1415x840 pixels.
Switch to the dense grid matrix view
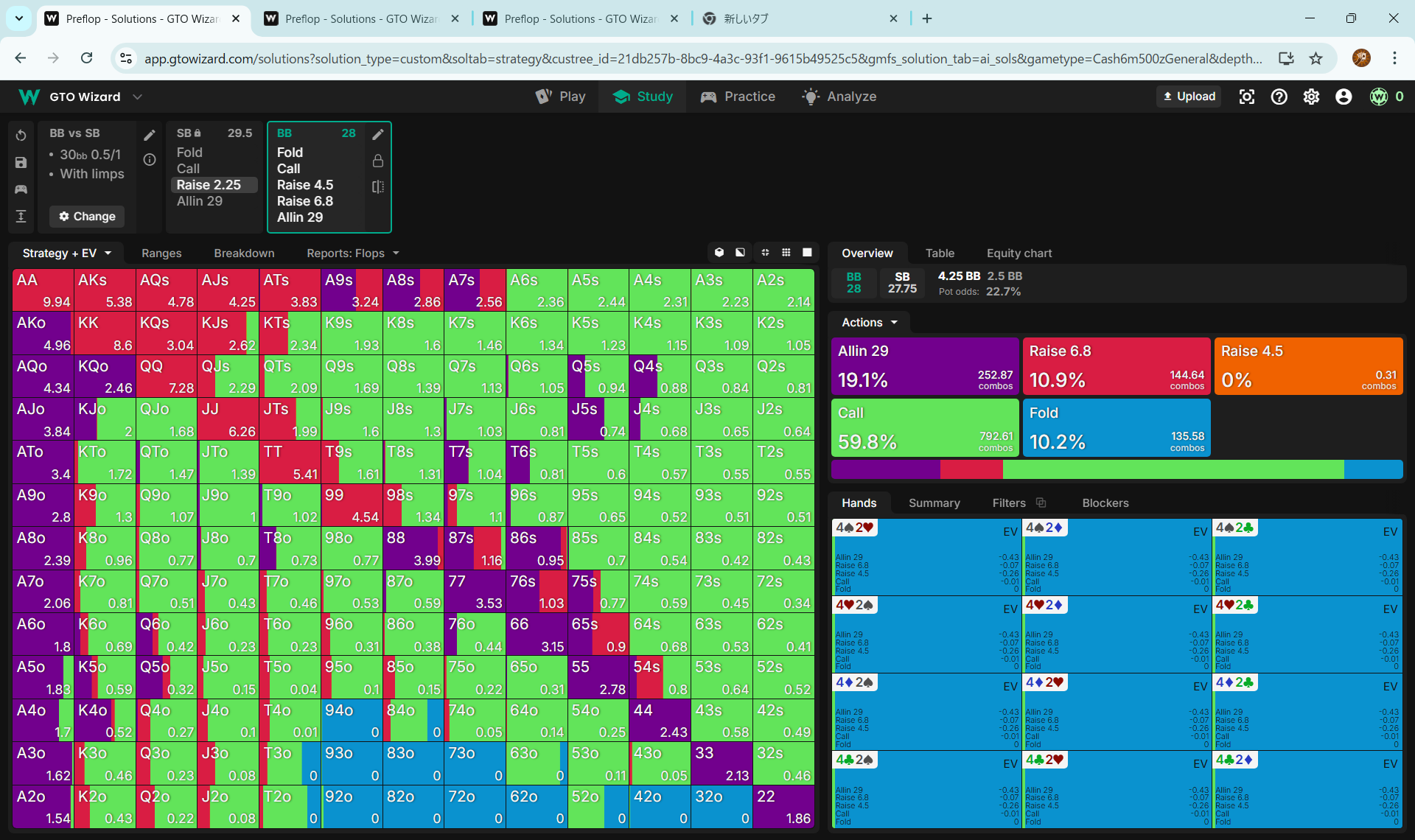[x=786, y=253]
